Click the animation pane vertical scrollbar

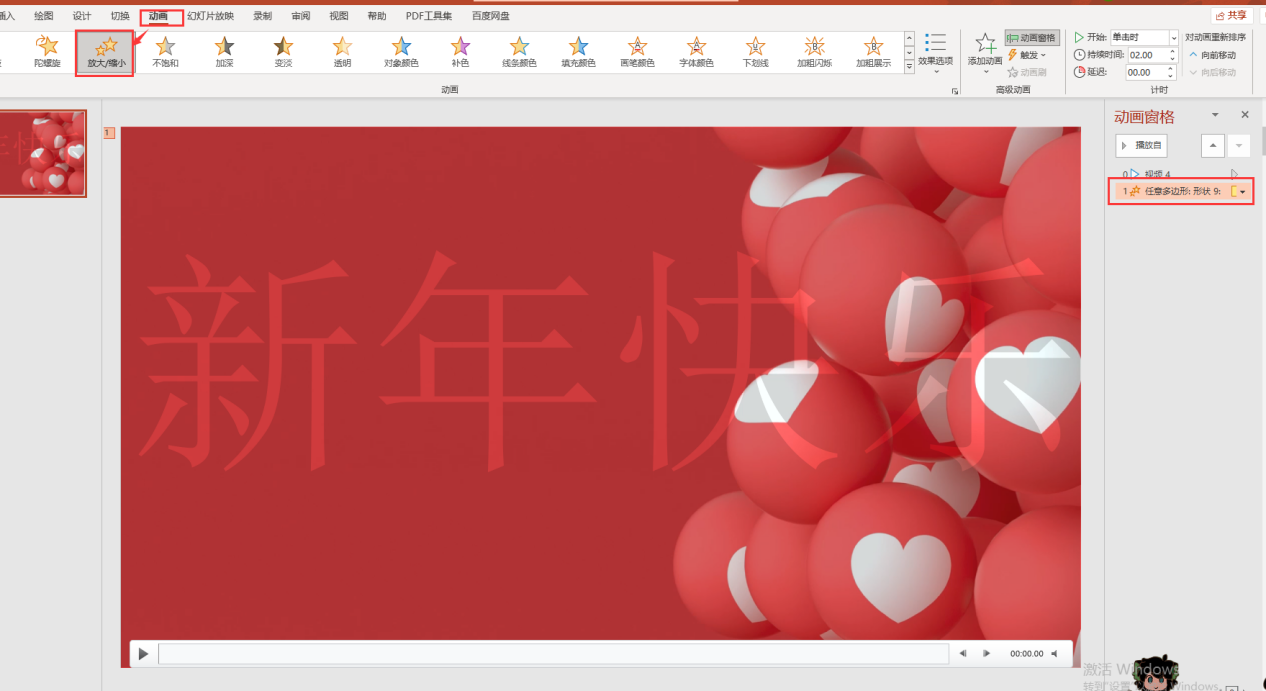coord(1263,141)
